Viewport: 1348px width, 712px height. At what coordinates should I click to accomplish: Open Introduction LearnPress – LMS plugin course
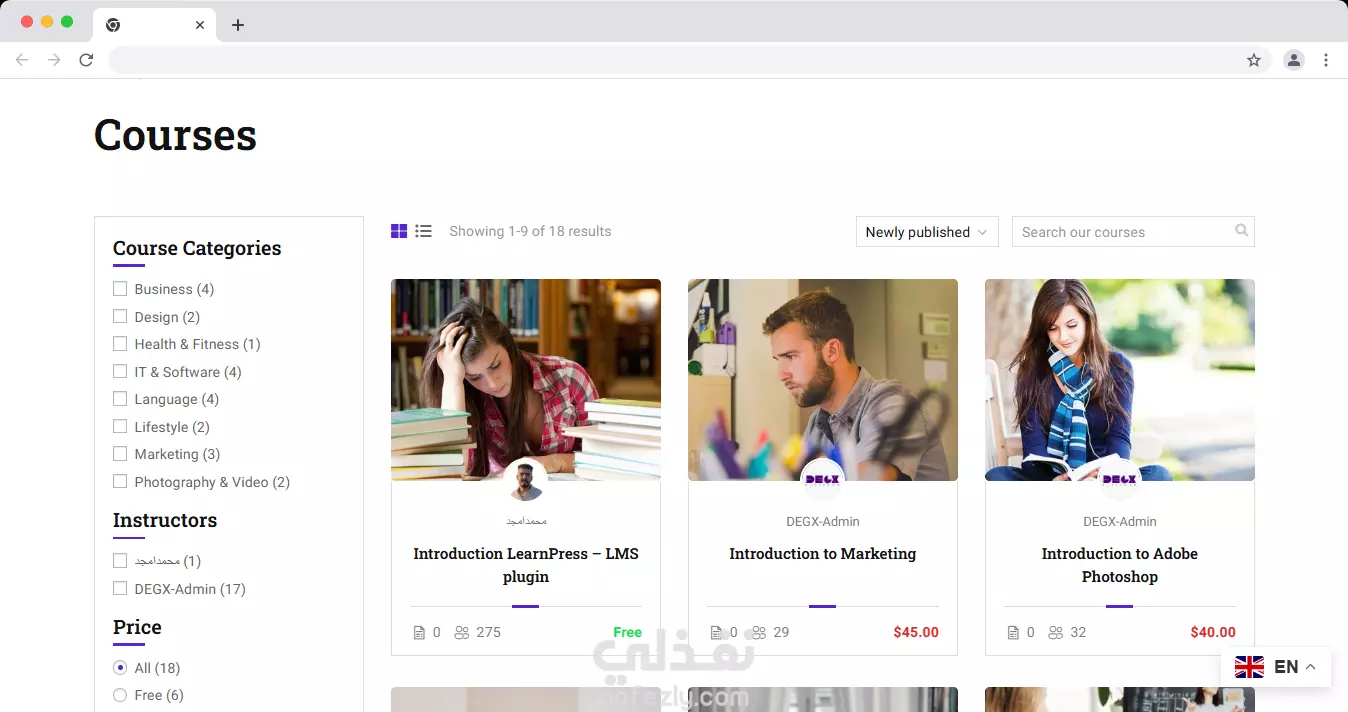click(x=526, y=565)
